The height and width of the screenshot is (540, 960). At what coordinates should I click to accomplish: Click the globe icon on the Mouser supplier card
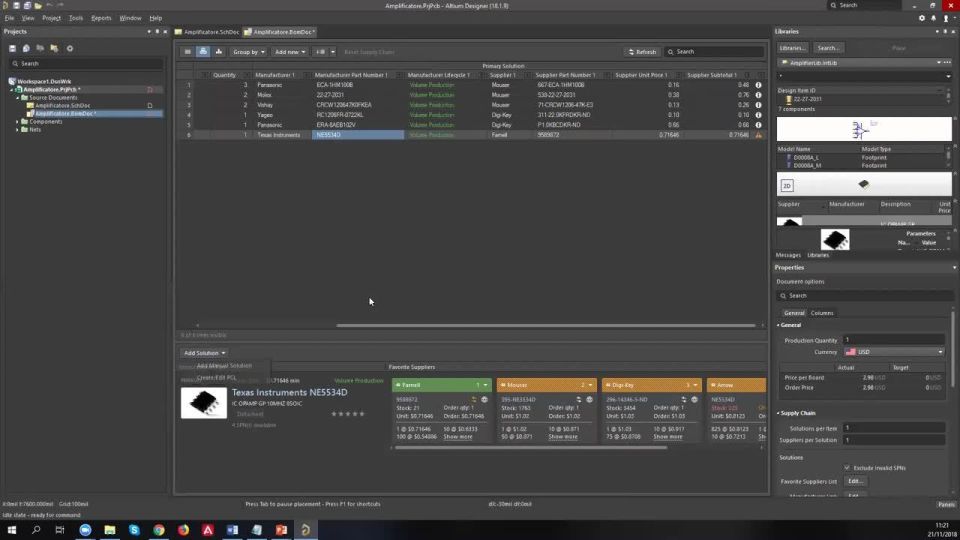[x=590, y=400]
